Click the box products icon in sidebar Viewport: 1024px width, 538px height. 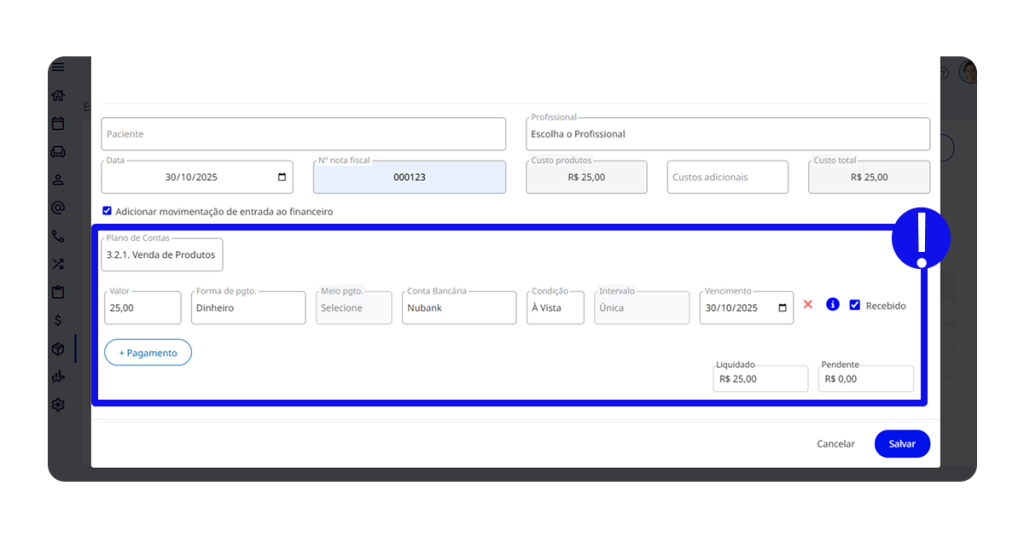(x=58, y=349)
